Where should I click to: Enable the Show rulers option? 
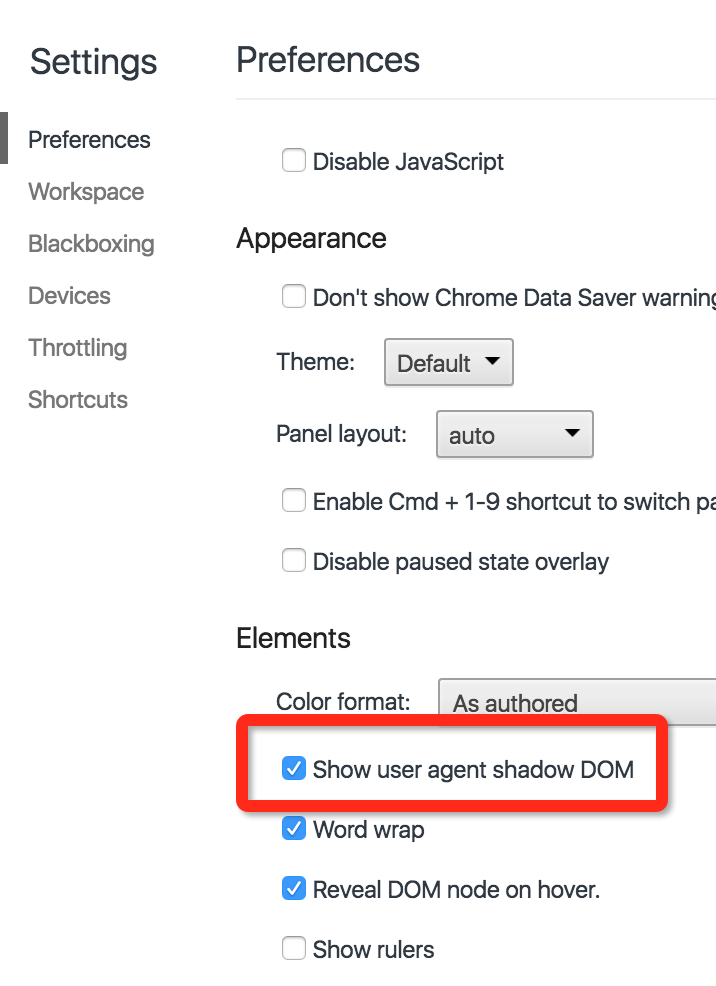click(294, 949)
